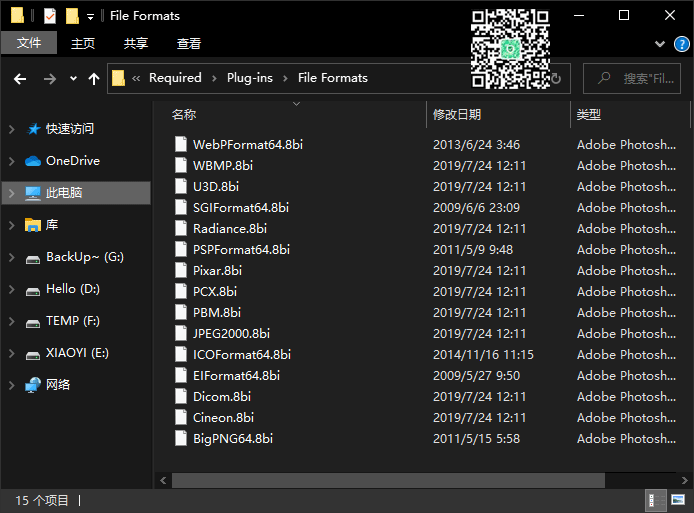Open Help via the blue question mark icon
The width and height of the screenshot is (694, 513).
coord(681,44)
